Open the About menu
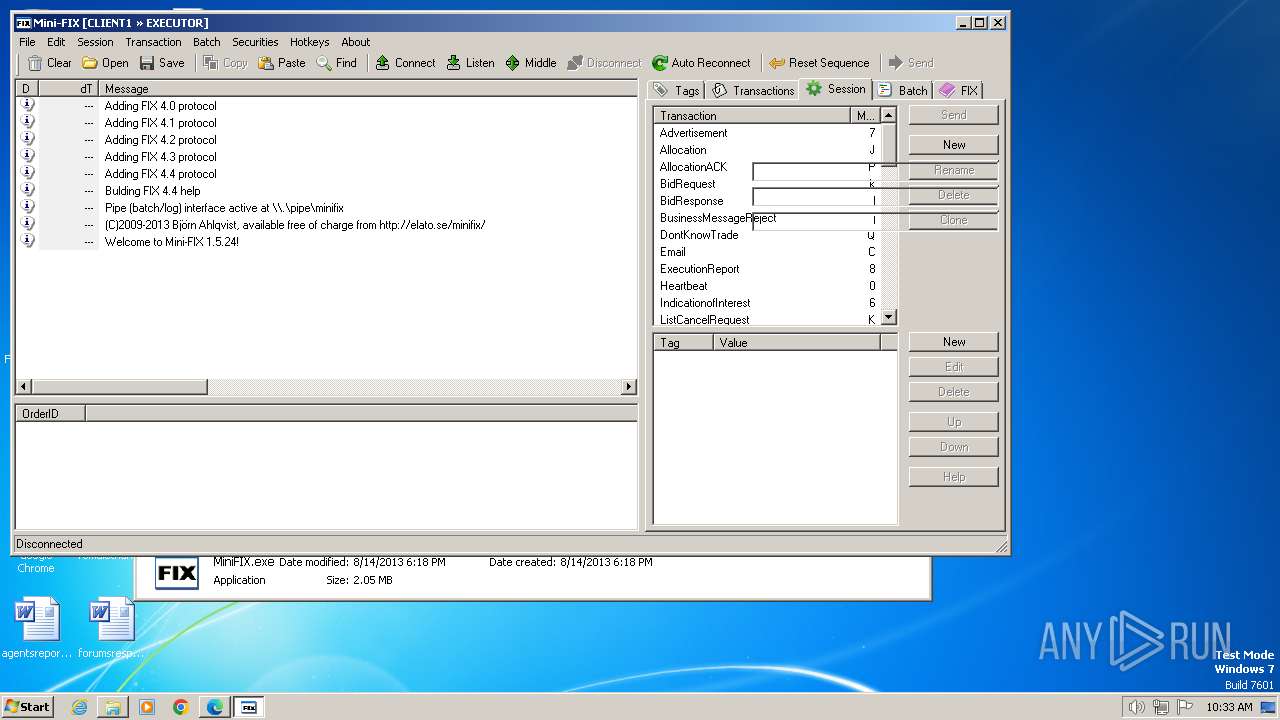Image resolution: width=1280 pixels, height=720 pixels. coord(355,42)
